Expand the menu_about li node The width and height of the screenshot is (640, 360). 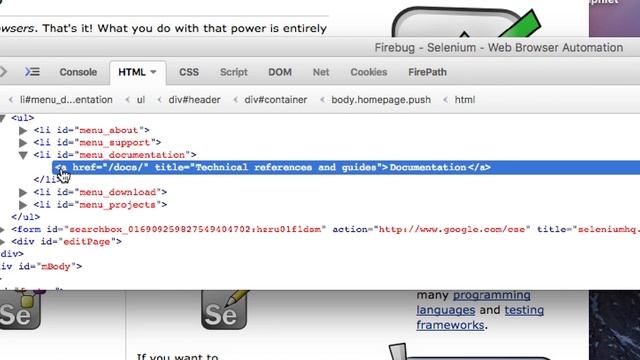(x=23, y=130)
